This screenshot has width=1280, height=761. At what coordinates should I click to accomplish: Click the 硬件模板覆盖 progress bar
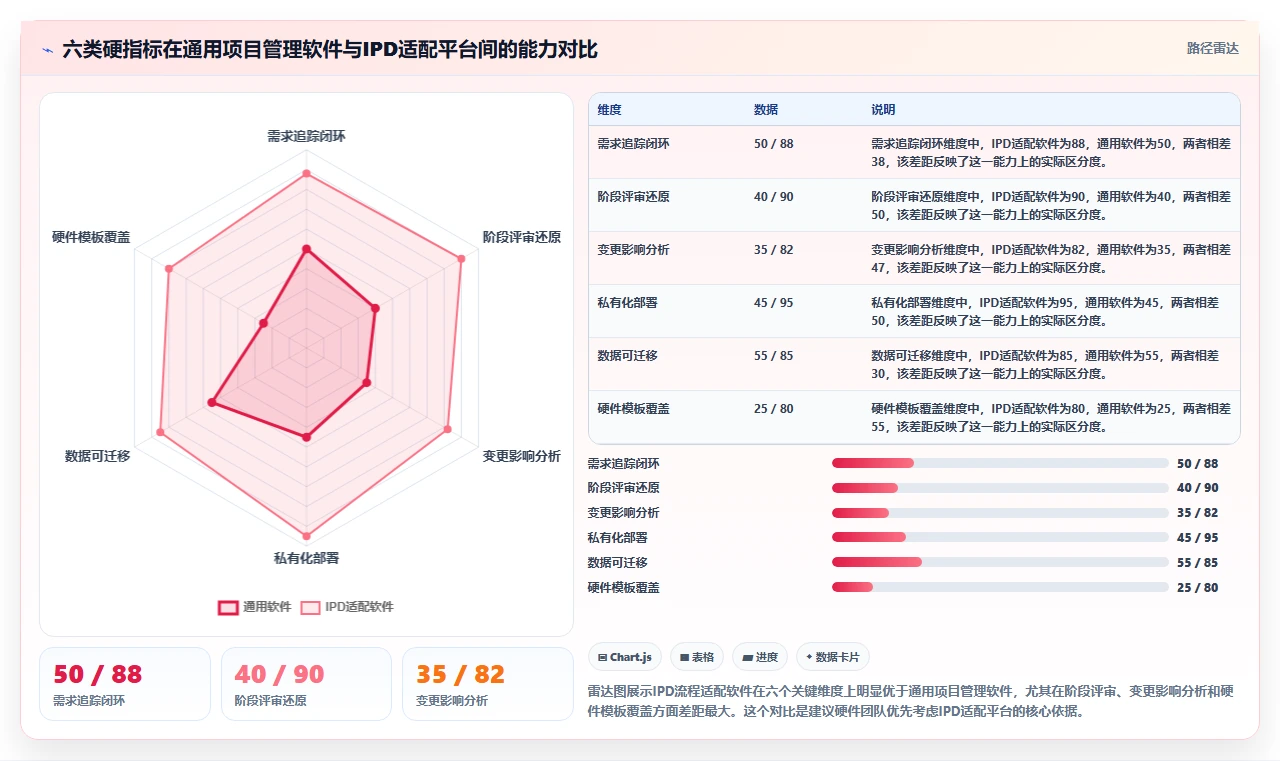click(1000, 587)
